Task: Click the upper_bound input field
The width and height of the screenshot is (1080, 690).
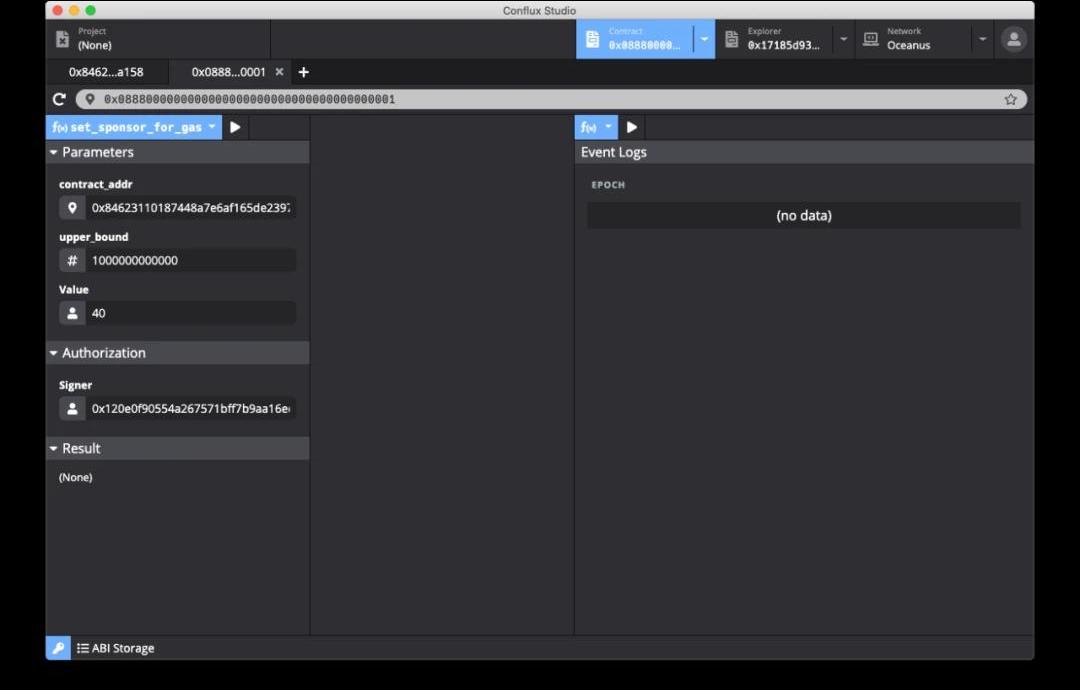Action: (x=190, y=260)
